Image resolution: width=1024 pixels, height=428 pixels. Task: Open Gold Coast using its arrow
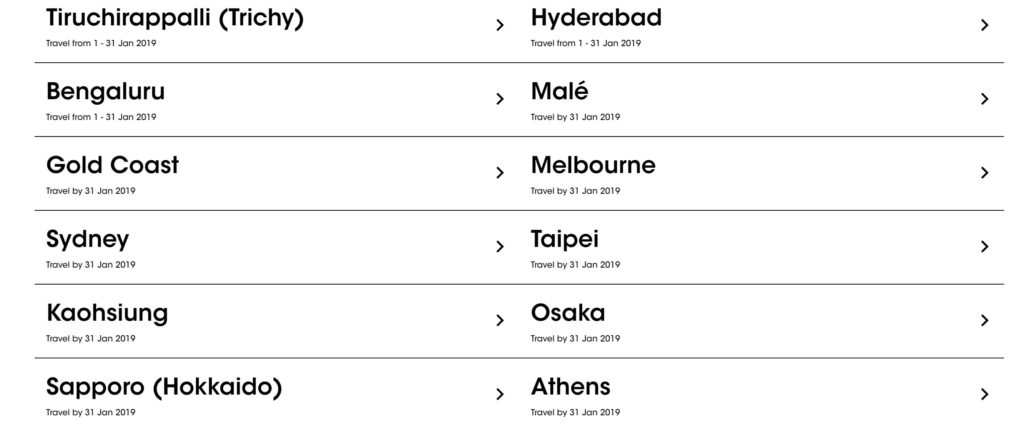(500, 173)
